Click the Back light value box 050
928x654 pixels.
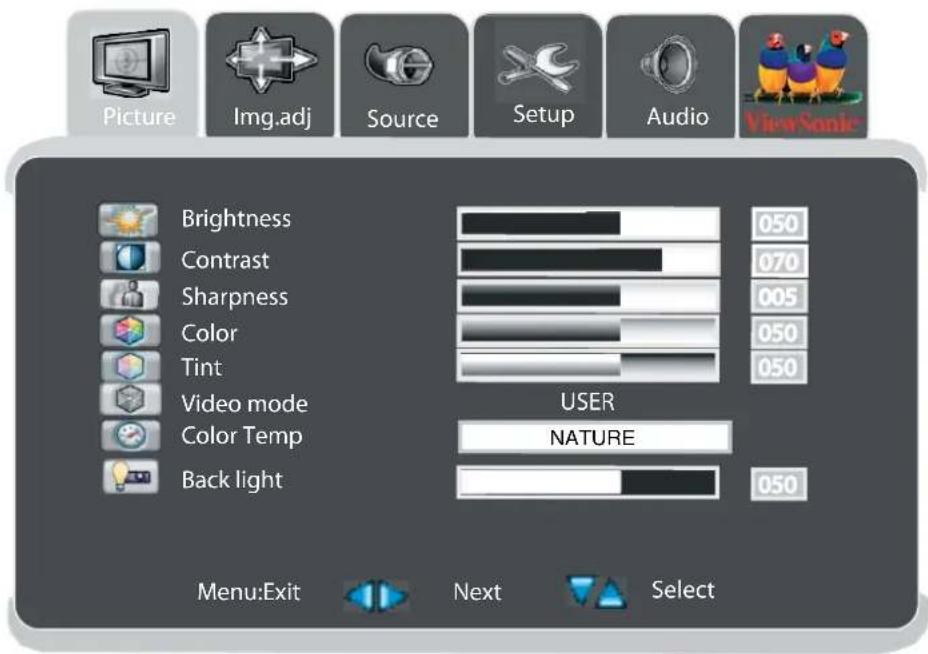point(779,485)
